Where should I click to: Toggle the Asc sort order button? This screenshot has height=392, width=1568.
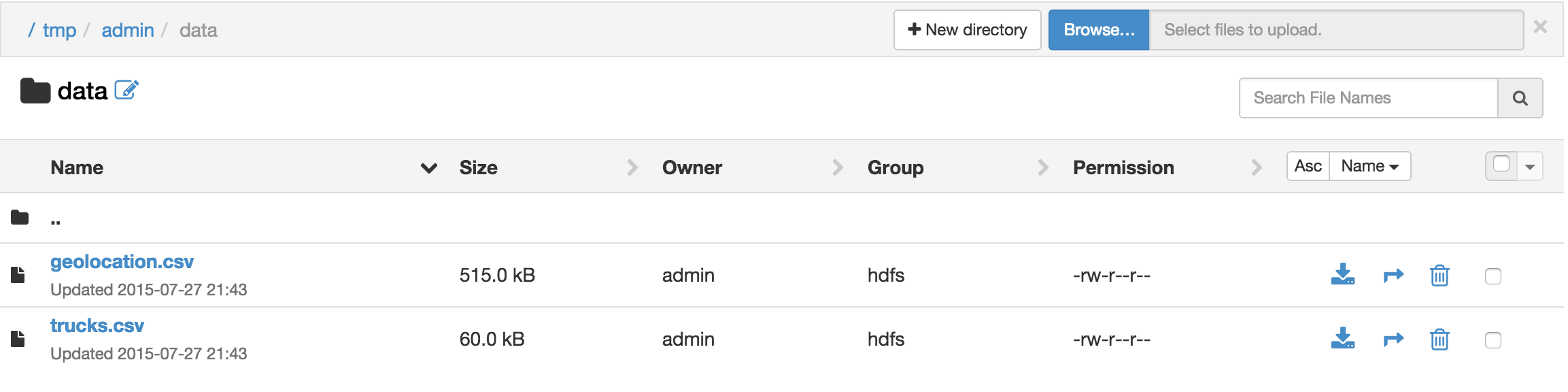tap(1308, 166)
